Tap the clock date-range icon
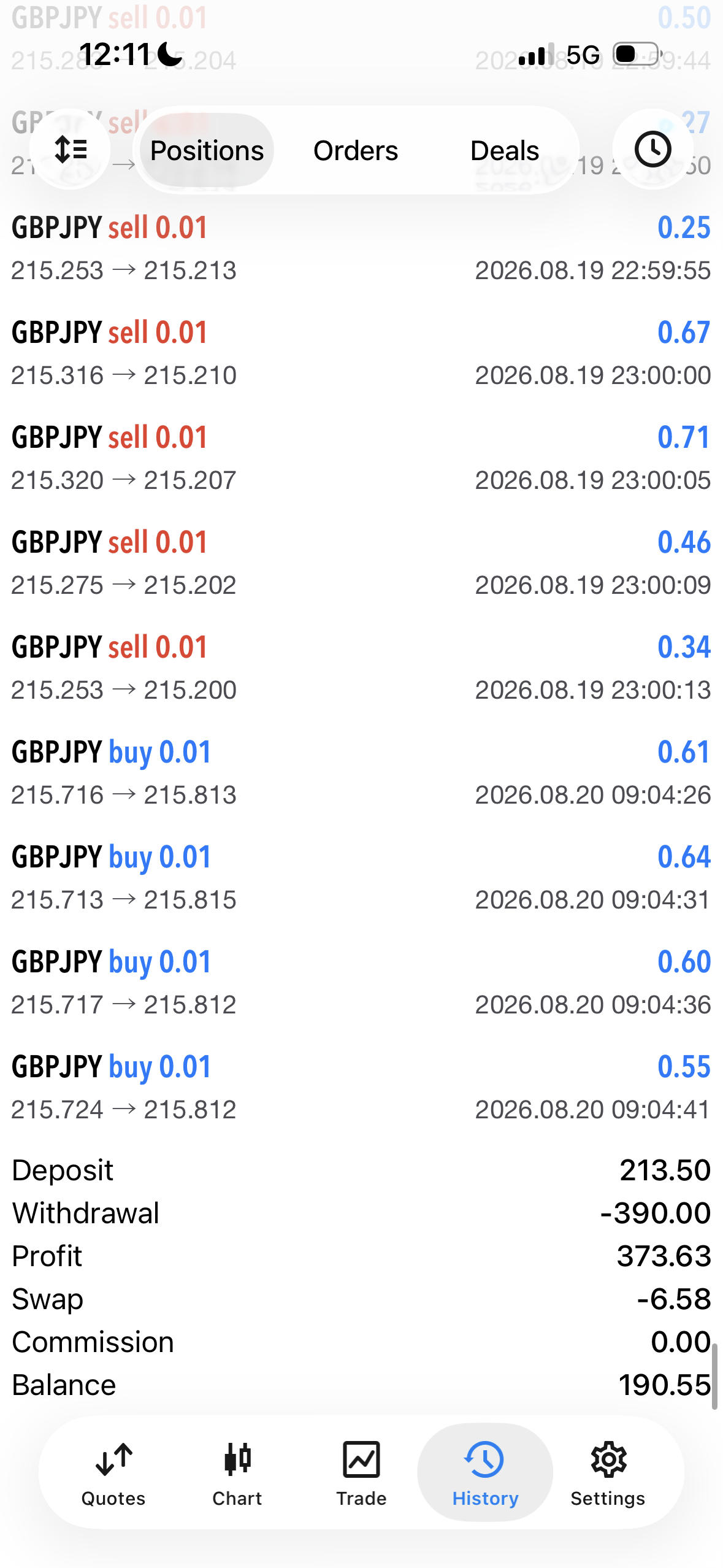The image size is (723, 1568). pos(652,149)
